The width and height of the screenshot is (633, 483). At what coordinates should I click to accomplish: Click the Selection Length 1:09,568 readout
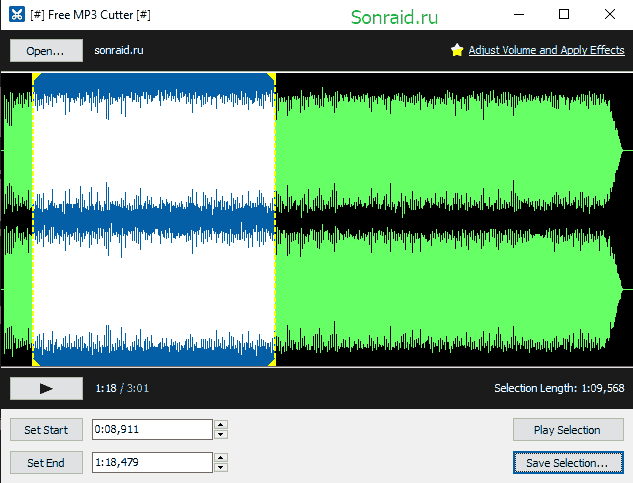pos(559,388)
